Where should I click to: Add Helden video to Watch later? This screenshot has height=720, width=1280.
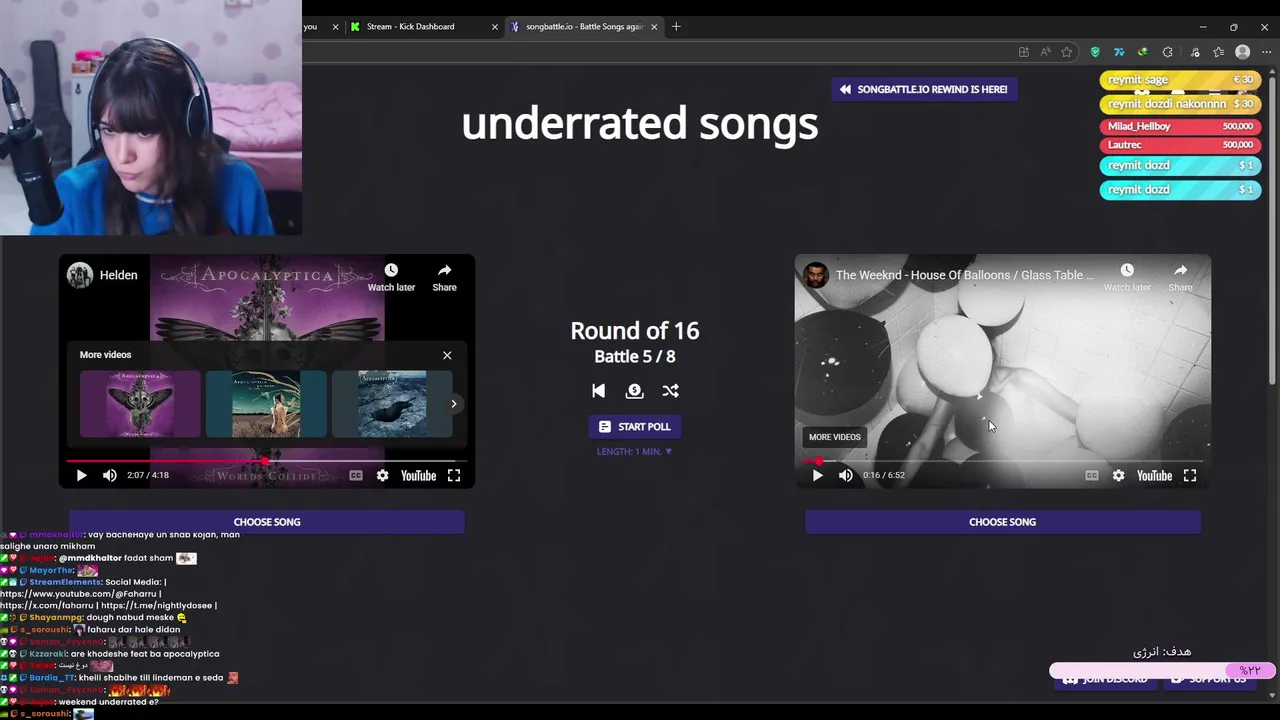click(391, 277)
